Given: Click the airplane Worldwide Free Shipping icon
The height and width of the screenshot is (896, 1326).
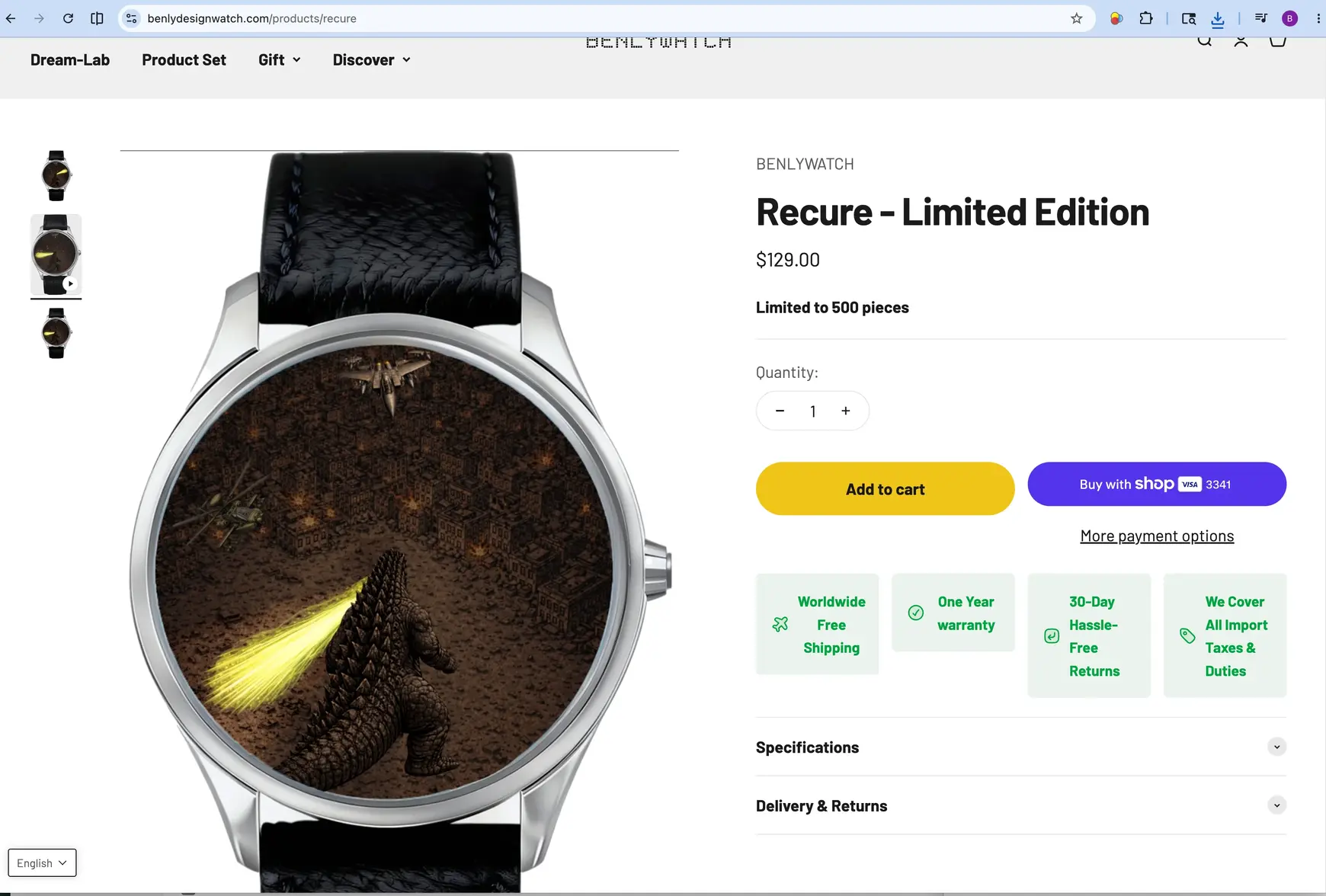Looking at the screenshot, I should [x=780, y=625].
